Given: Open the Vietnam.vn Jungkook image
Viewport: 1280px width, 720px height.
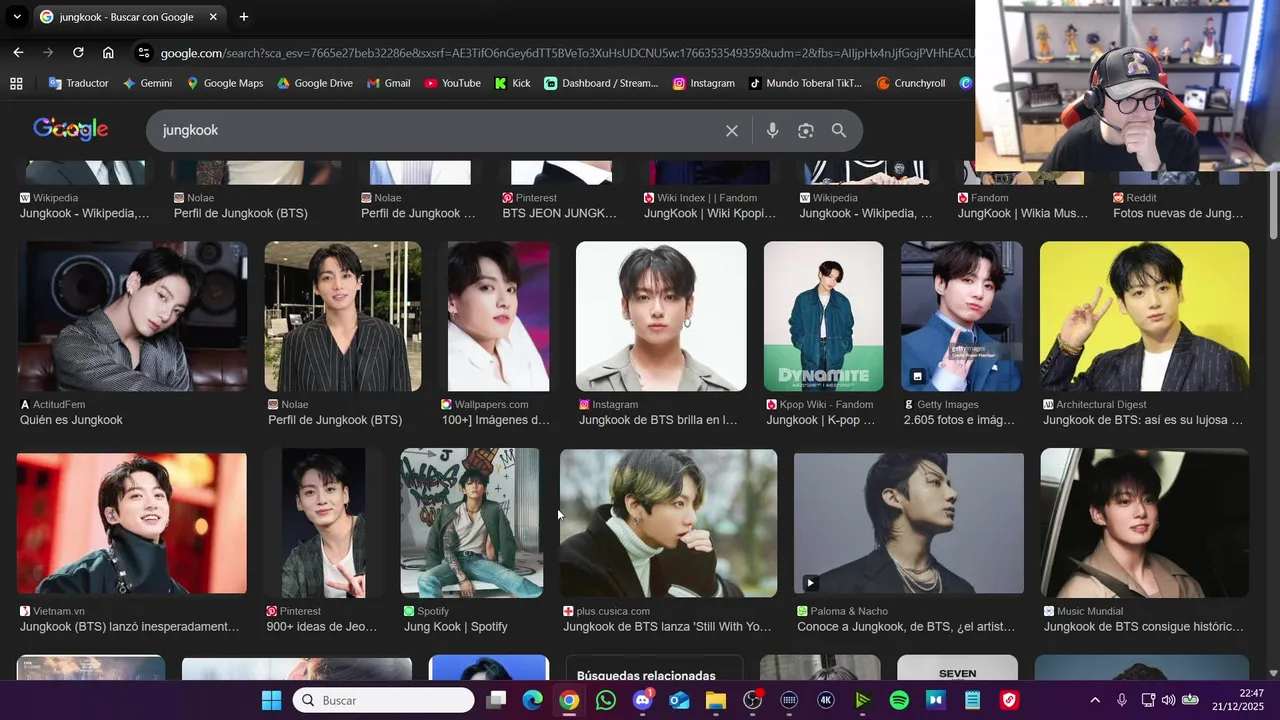Looking at the screenshot, I should pyautogui.click(x=131, y=523).
